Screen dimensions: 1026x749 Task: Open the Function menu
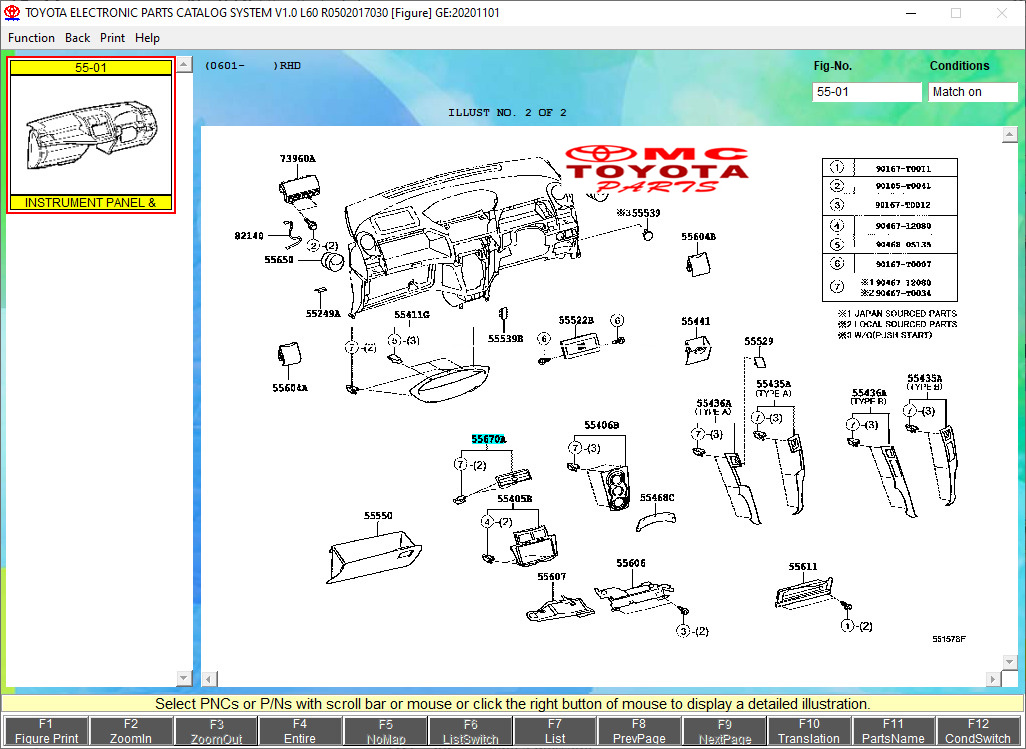coord(31,38)
